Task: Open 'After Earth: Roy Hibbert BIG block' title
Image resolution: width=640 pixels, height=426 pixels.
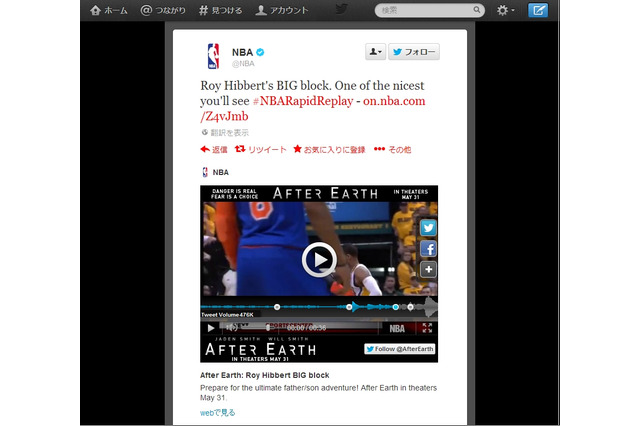Action: pyautogui.click(x=264, y=375)
